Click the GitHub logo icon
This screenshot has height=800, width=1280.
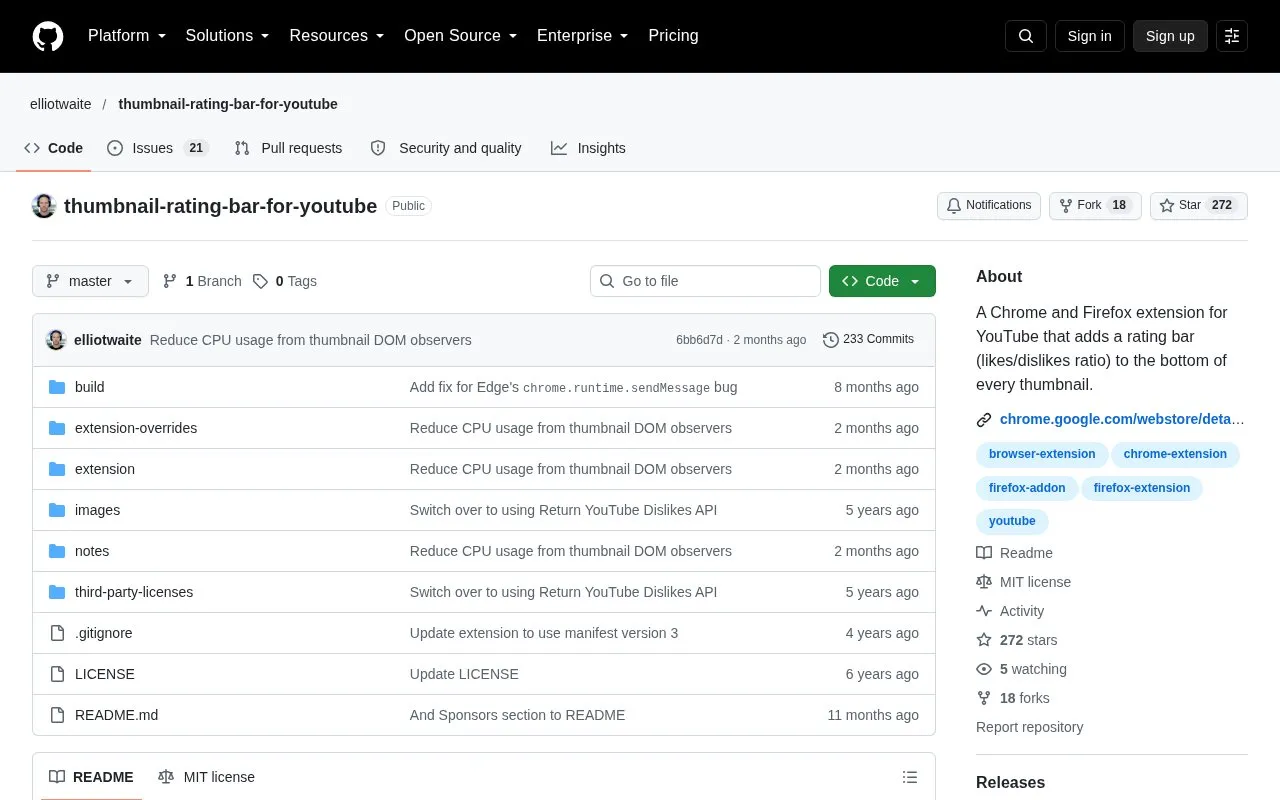pos(48,36)
